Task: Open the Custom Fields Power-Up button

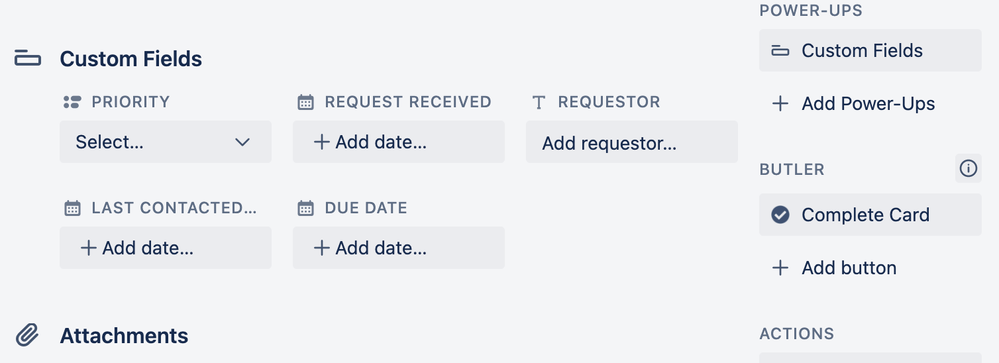Action: (x=870, y=50)
